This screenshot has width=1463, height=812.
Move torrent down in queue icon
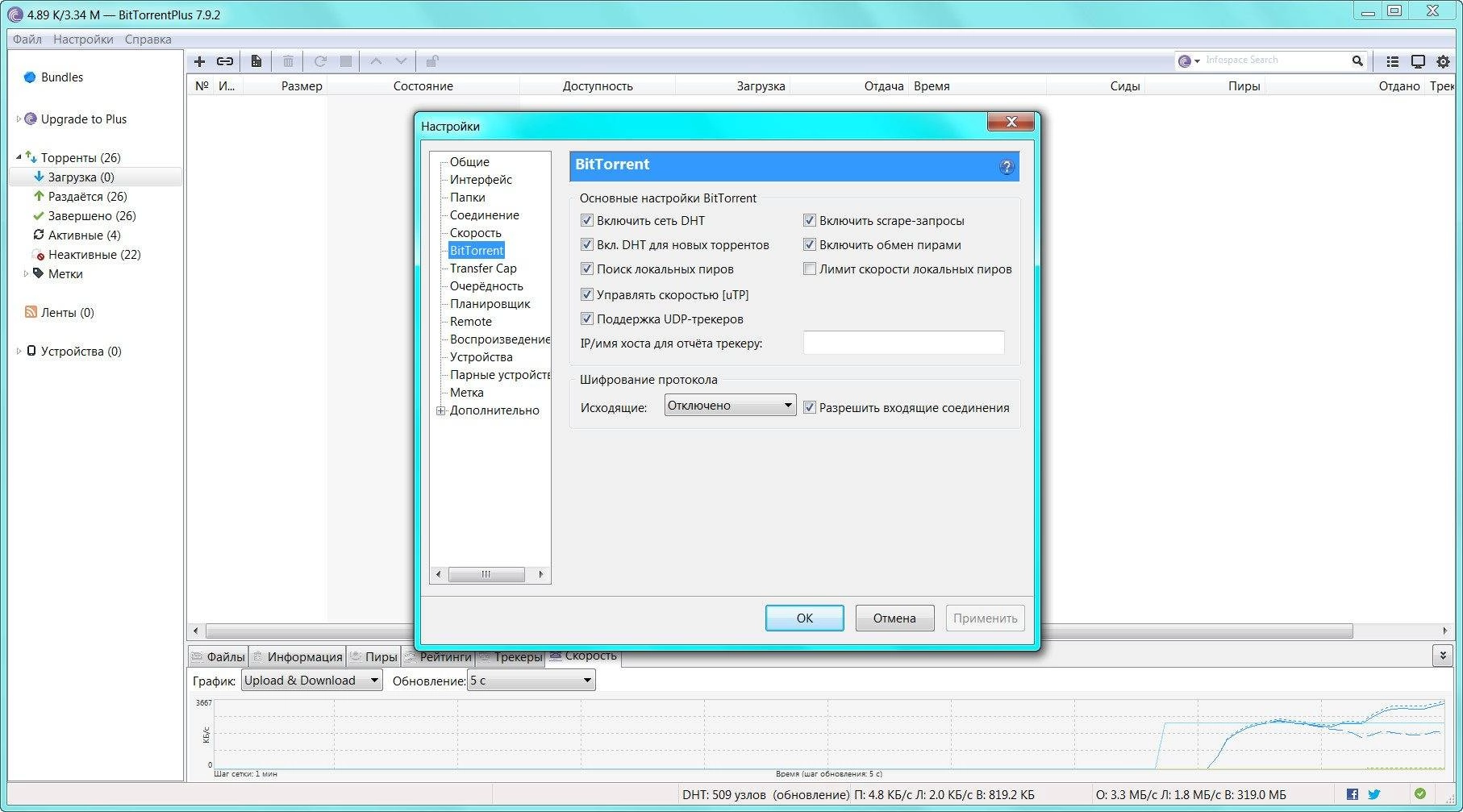point(401,61)
